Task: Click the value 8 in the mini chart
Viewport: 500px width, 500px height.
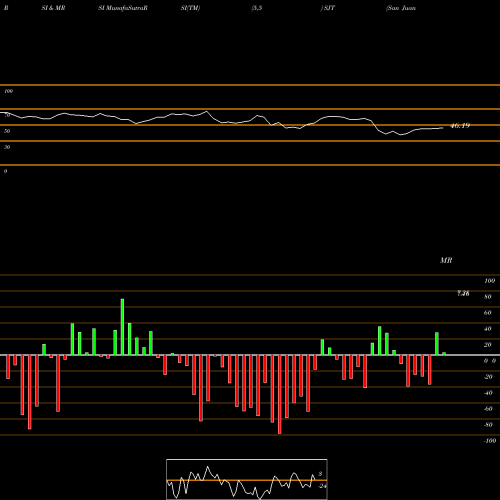Action: pyautogui.click(x=320, y=474)
